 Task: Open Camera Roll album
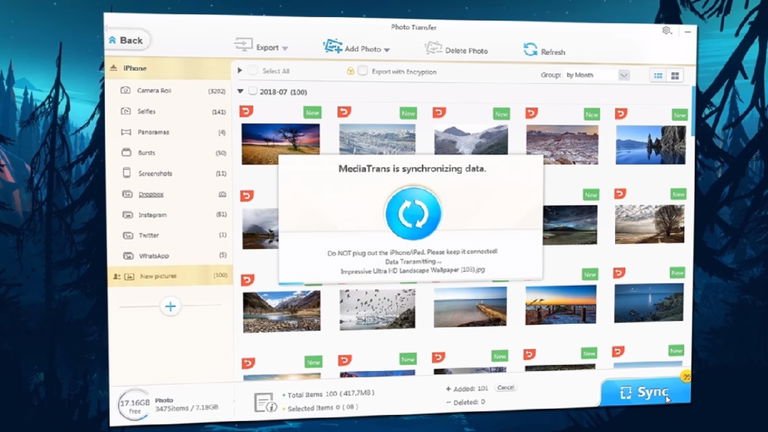[x=169, y=91]
